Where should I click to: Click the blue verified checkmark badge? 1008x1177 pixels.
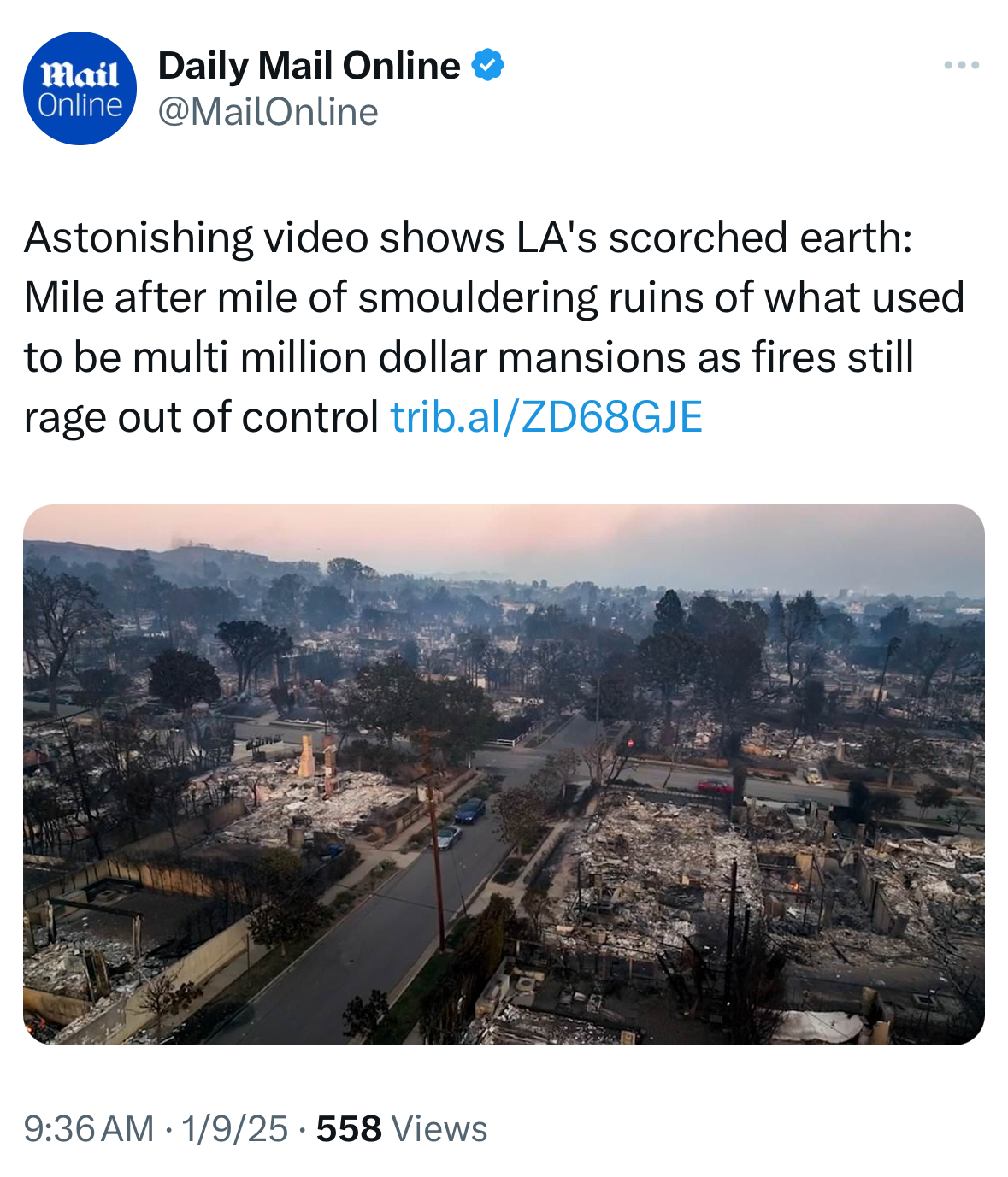point(487,66)
